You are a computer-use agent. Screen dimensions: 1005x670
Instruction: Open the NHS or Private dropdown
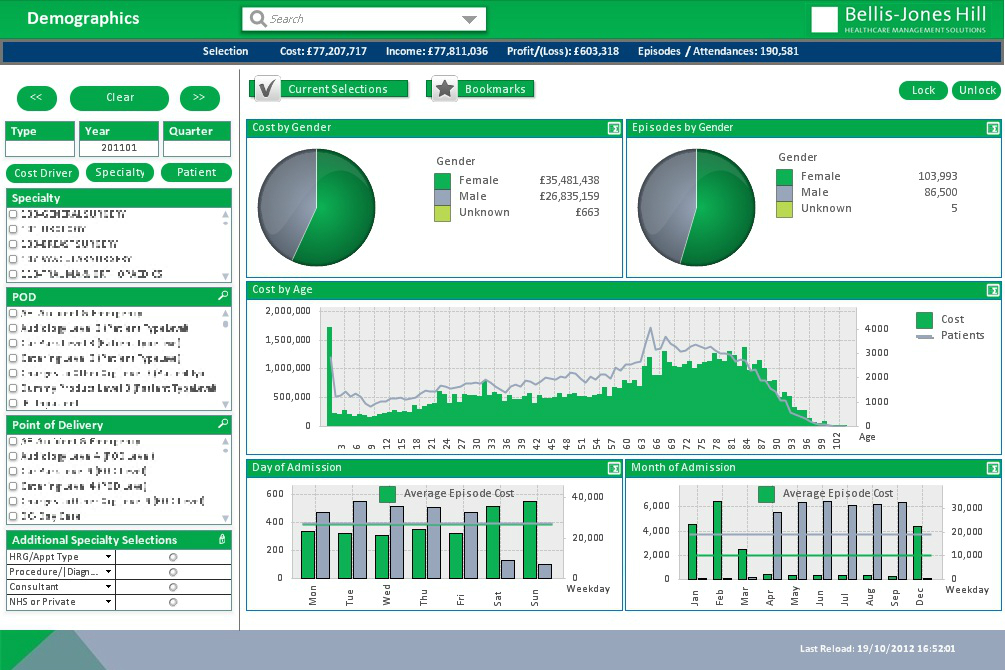[x=108, y=602]
